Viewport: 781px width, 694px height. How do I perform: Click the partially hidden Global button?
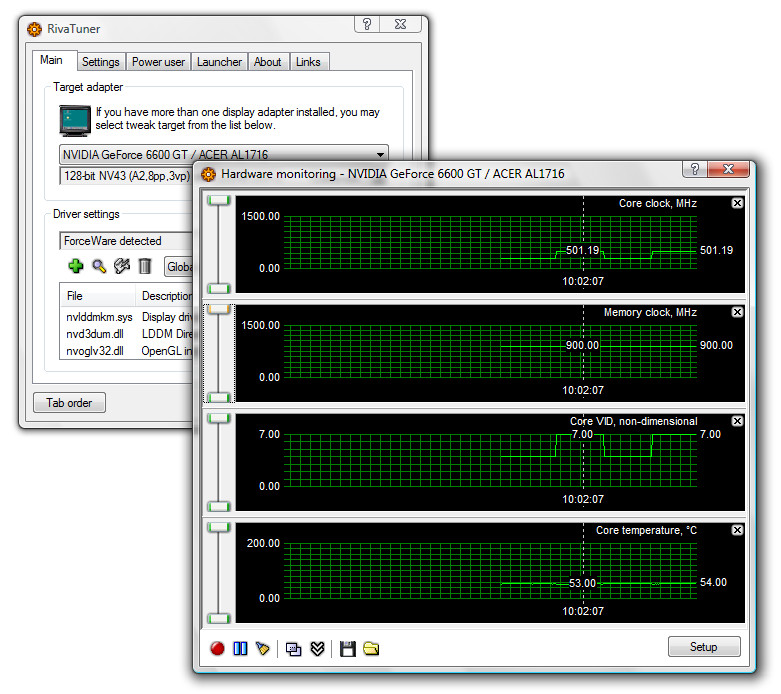click(178, 267)
